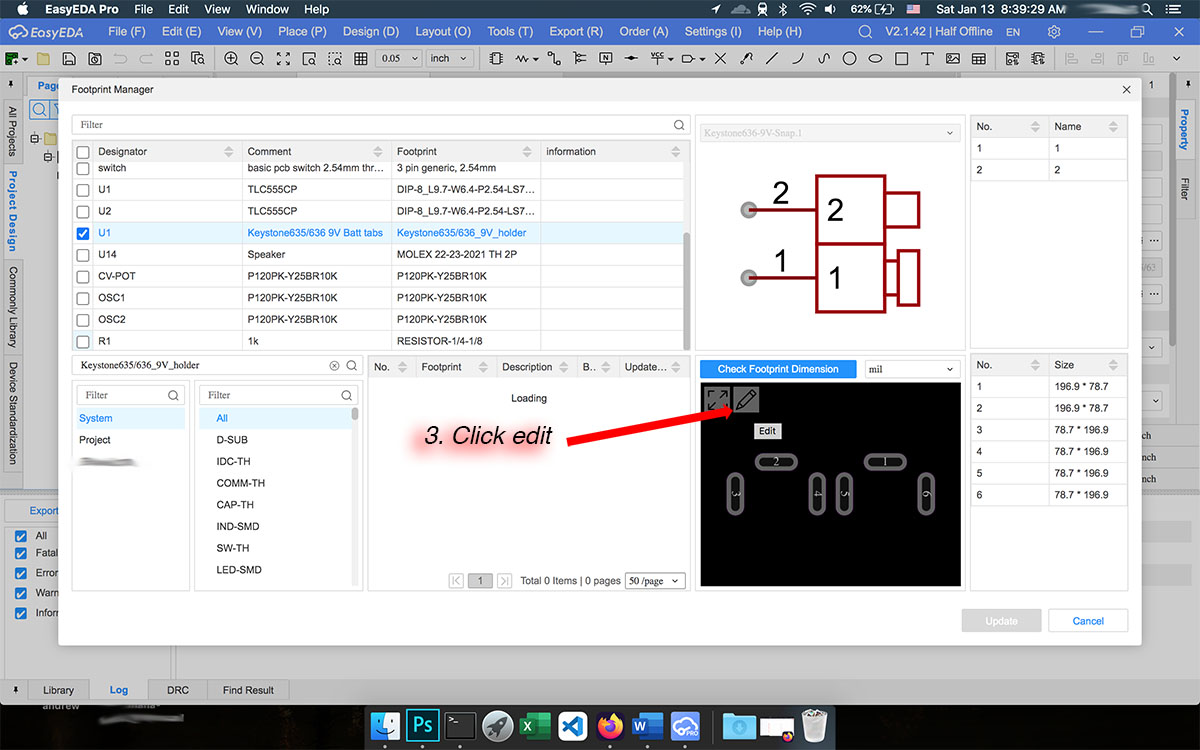
Task: Switch to the Find Result tab
Action: [x=248, y=690]
